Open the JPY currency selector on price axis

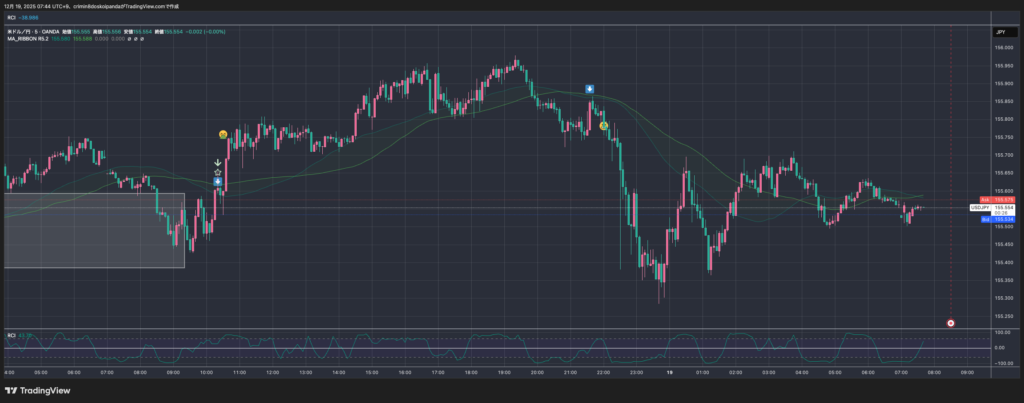tap(999, 32)
